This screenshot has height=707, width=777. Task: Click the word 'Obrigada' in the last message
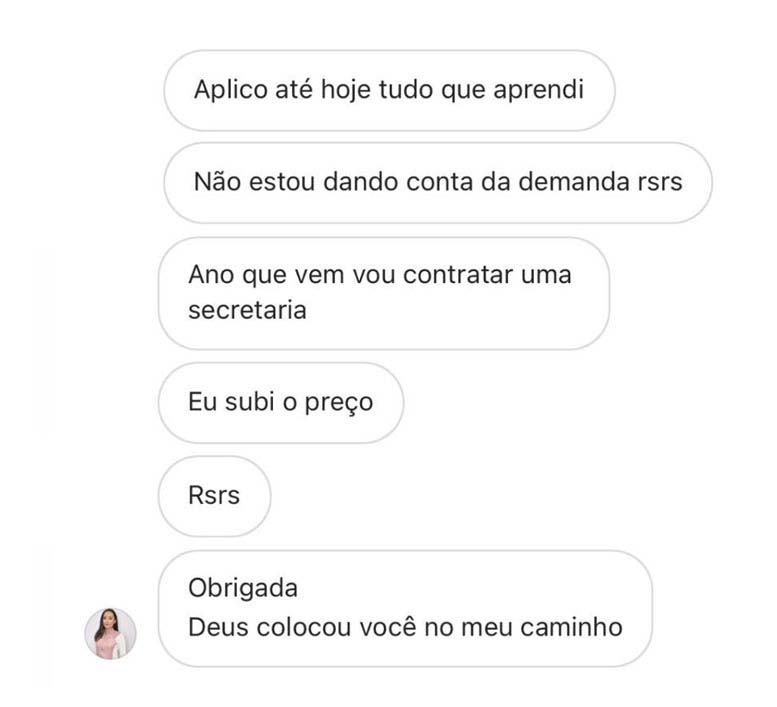tap(243, 588)
